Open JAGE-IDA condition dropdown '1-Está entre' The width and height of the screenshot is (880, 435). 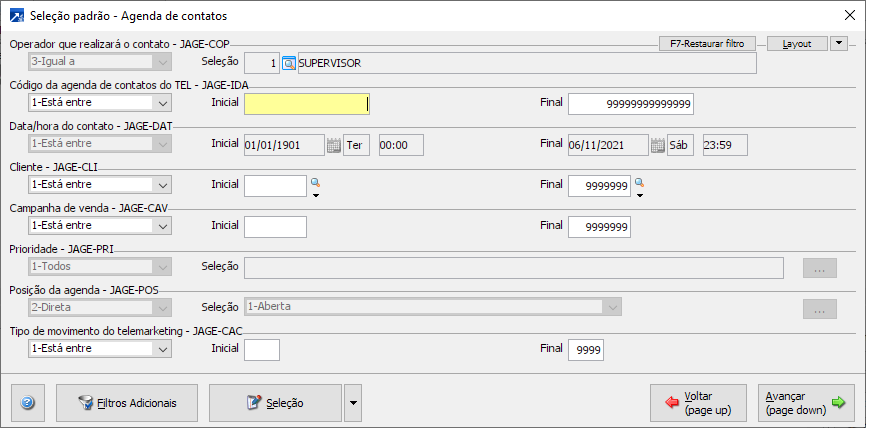100,103
